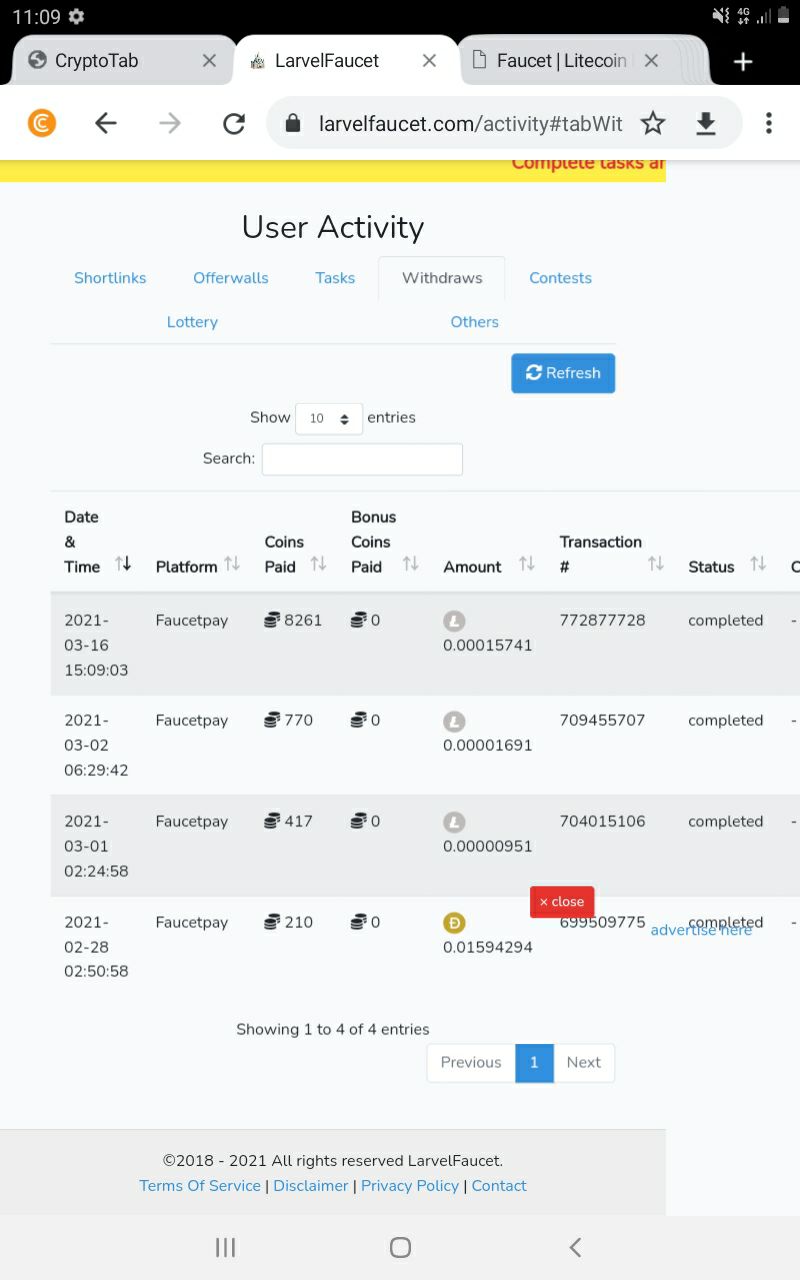Viewport: 800px width, 1280px height.
Task: Tap the download icon in address bar
Action: (x=706, y=123)
